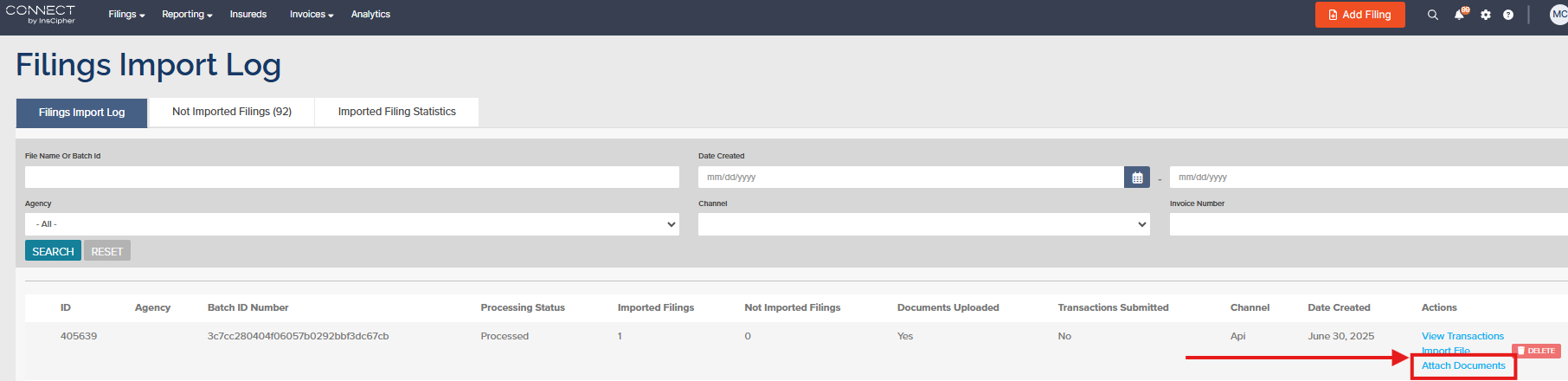The height and width of the screenshot is (381, 1568).
Task: Switch to Filings Import Log tab
Action: [x=81, y=113]
